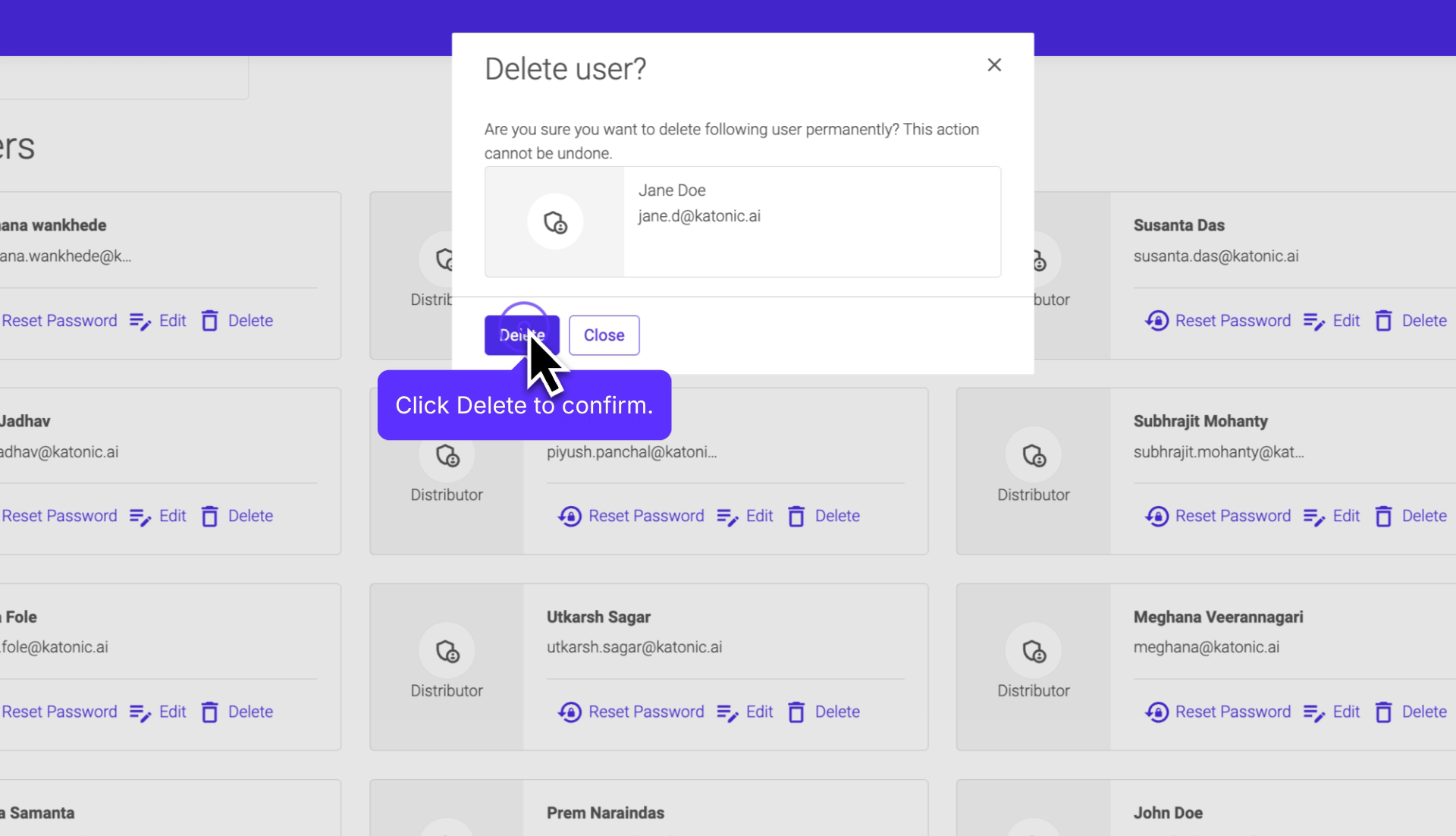
Task: Dismiss the Delete user dialog via the X
Action: pyautogui.click(x=994, y=64)
